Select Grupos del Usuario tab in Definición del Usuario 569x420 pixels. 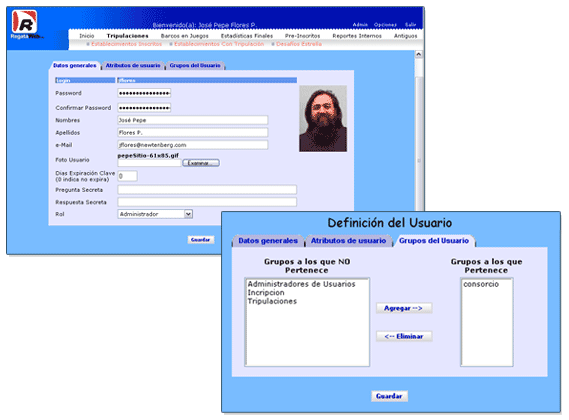coord(434,241)
